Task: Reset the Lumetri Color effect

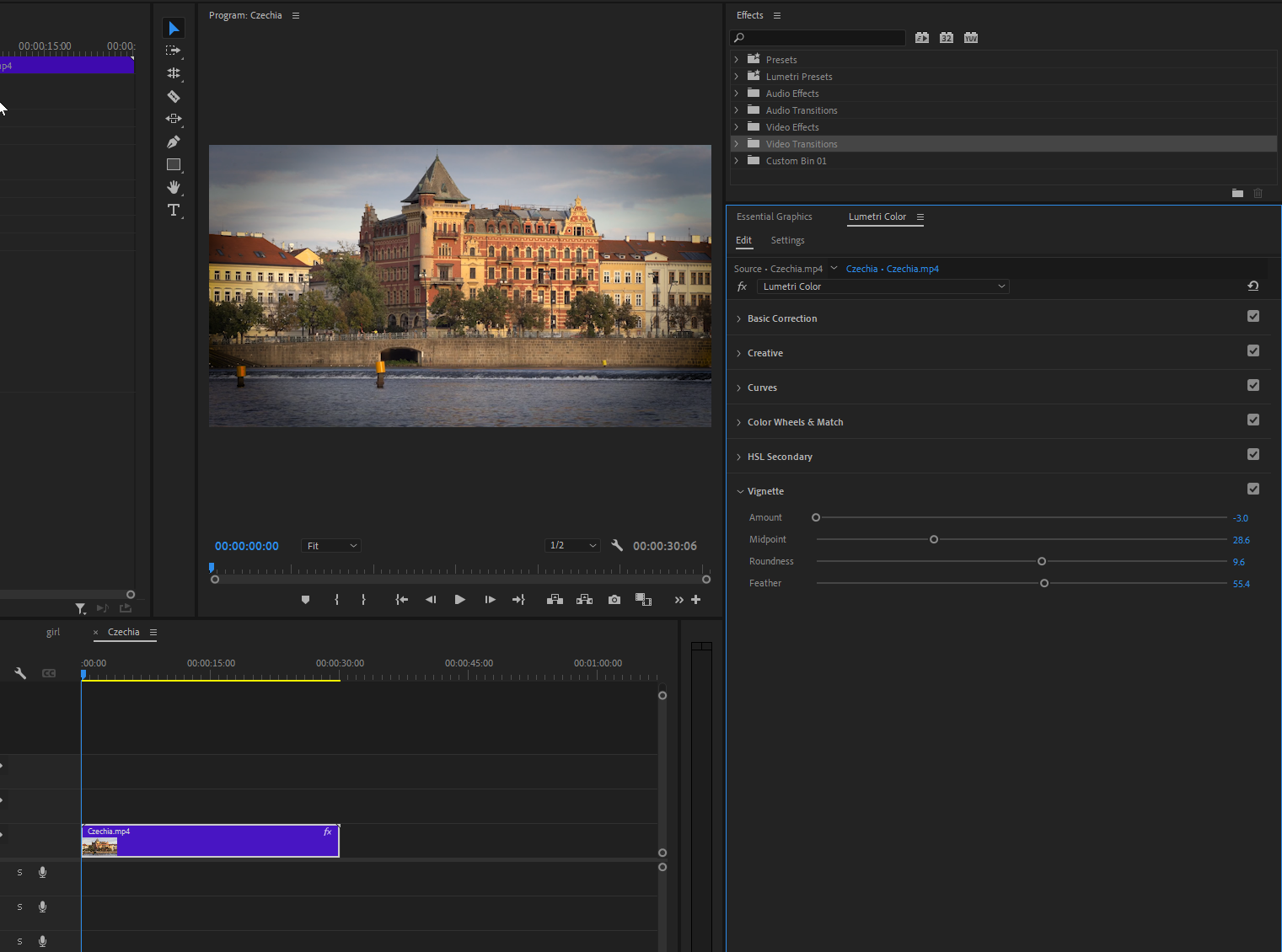Action: pyautogui.click(x=1252, y=286)
